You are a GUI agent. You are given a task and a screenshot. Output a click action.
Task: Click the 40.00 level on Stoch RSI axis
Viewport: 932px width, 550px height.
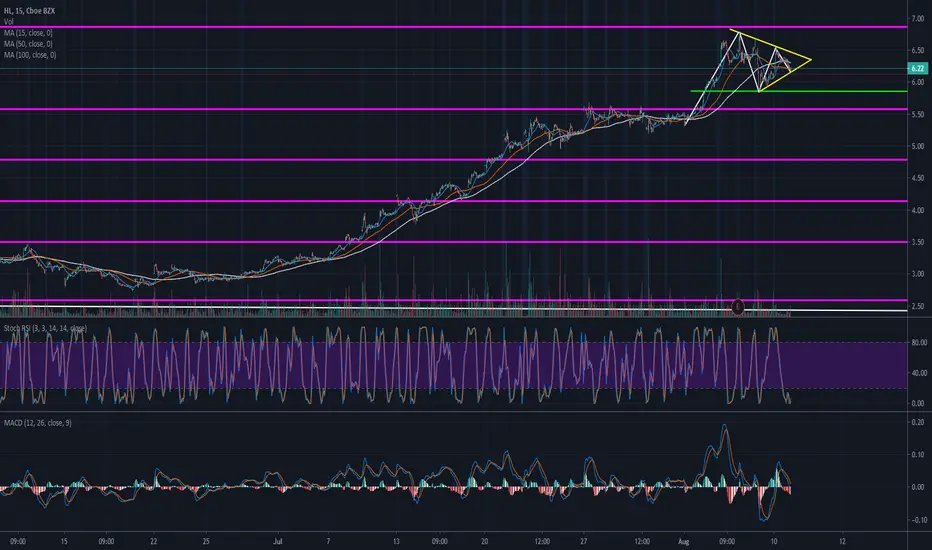[919, 373]
